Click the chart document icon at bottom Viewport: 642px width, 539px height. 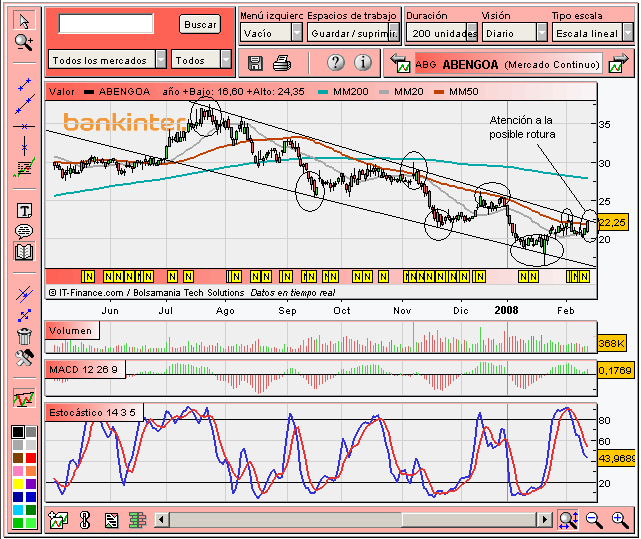(111, 521)
